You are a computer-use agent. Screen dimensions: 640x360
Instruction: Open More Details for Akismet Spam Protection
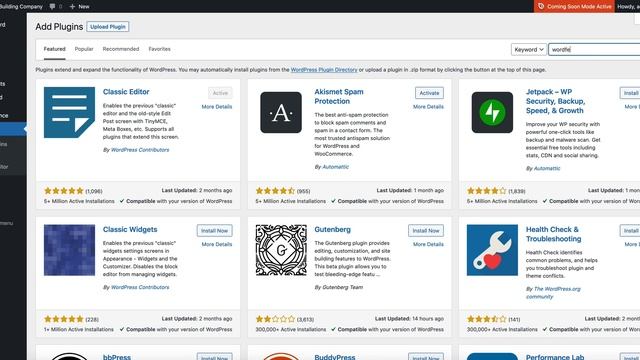pyautogui.click(x=428, y=107)
